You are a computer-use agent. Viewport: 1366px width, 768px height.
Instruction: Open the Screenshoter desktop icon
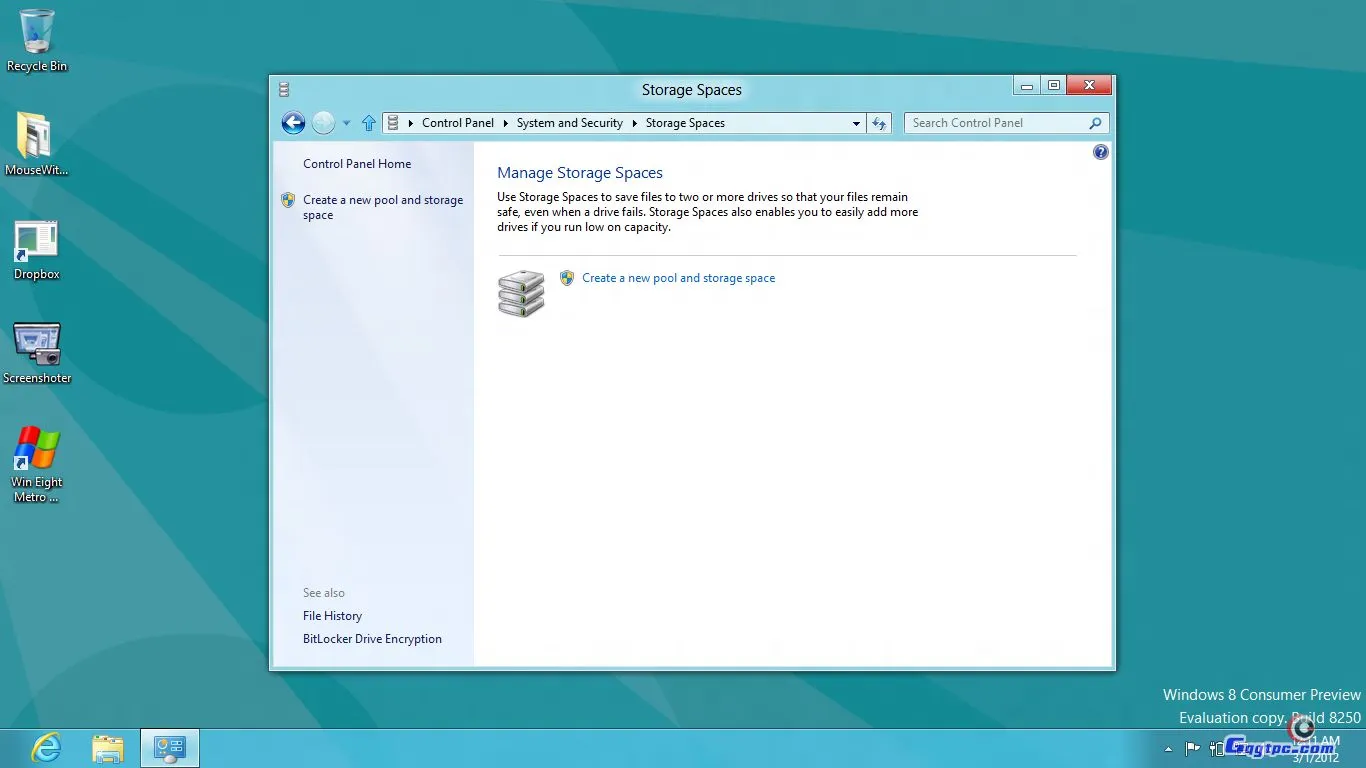37,353
